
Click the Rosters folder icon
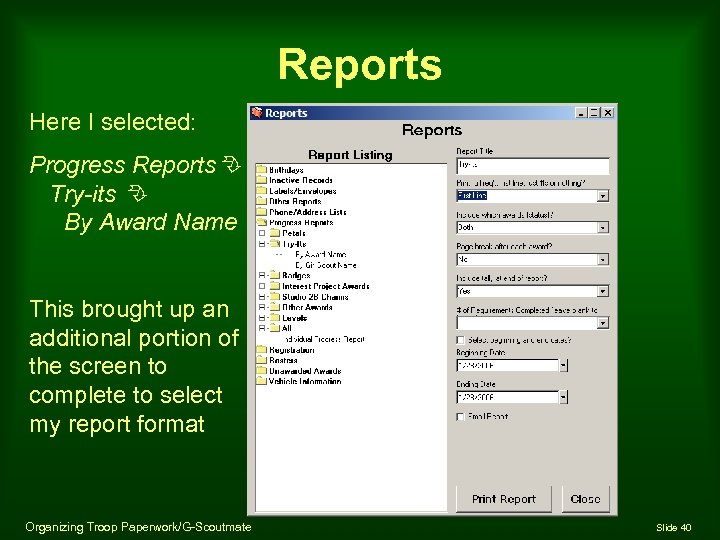pos(261,360)
